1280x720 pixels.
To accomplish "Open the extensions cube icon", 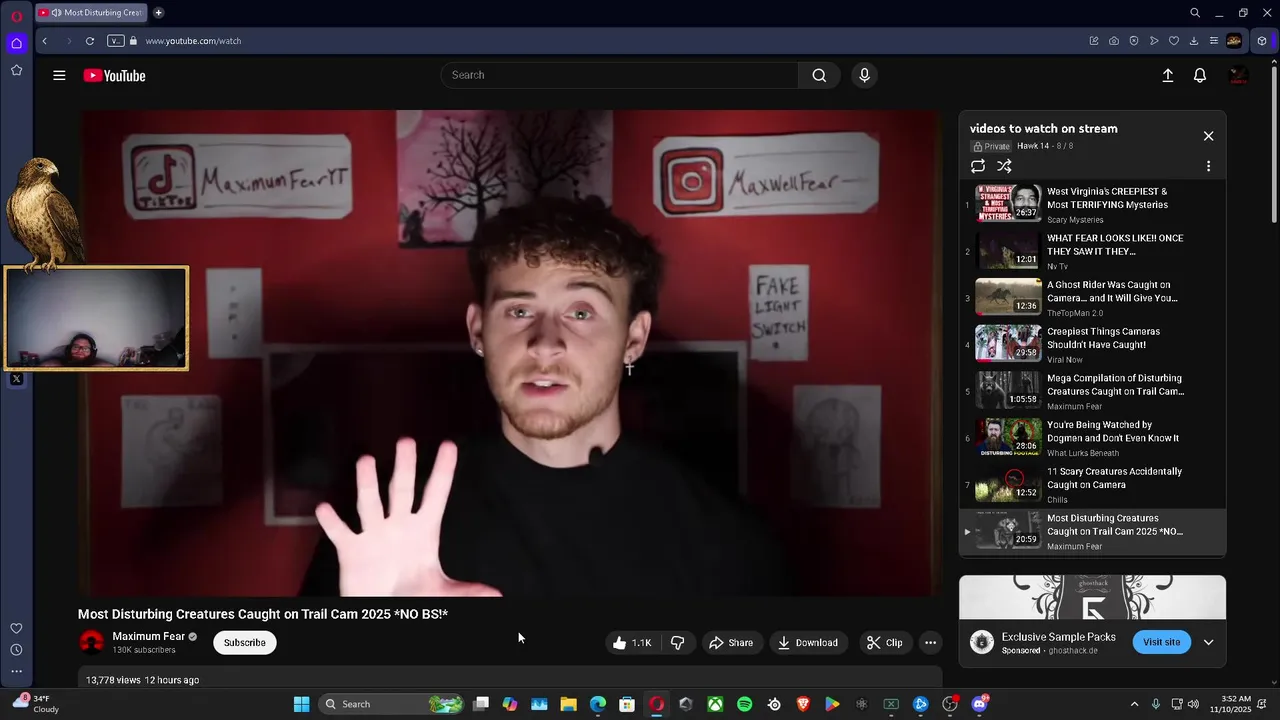I will (x=1262, y=41).
